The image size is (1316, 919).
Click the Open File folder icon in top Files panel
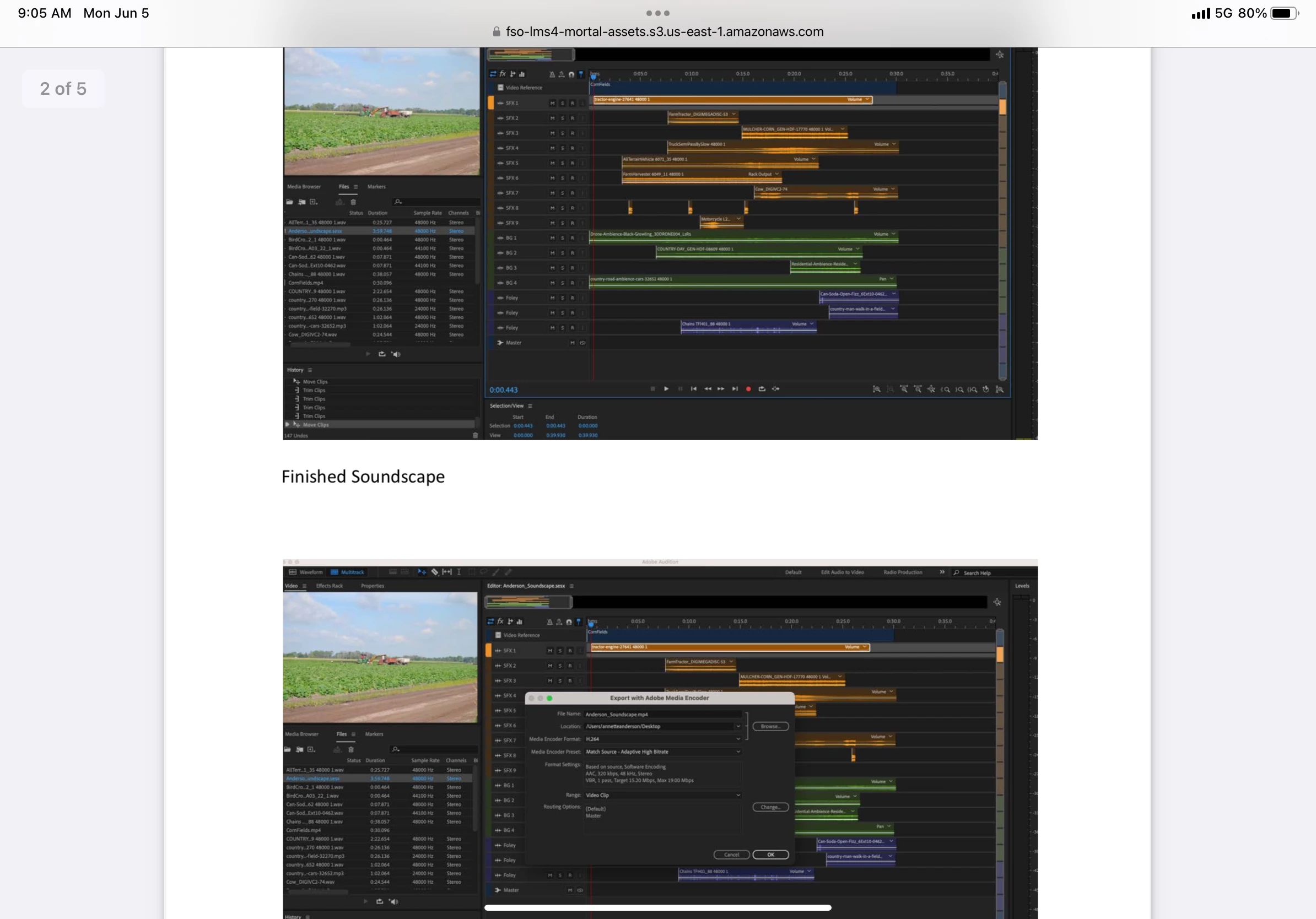tap(289, 202)
